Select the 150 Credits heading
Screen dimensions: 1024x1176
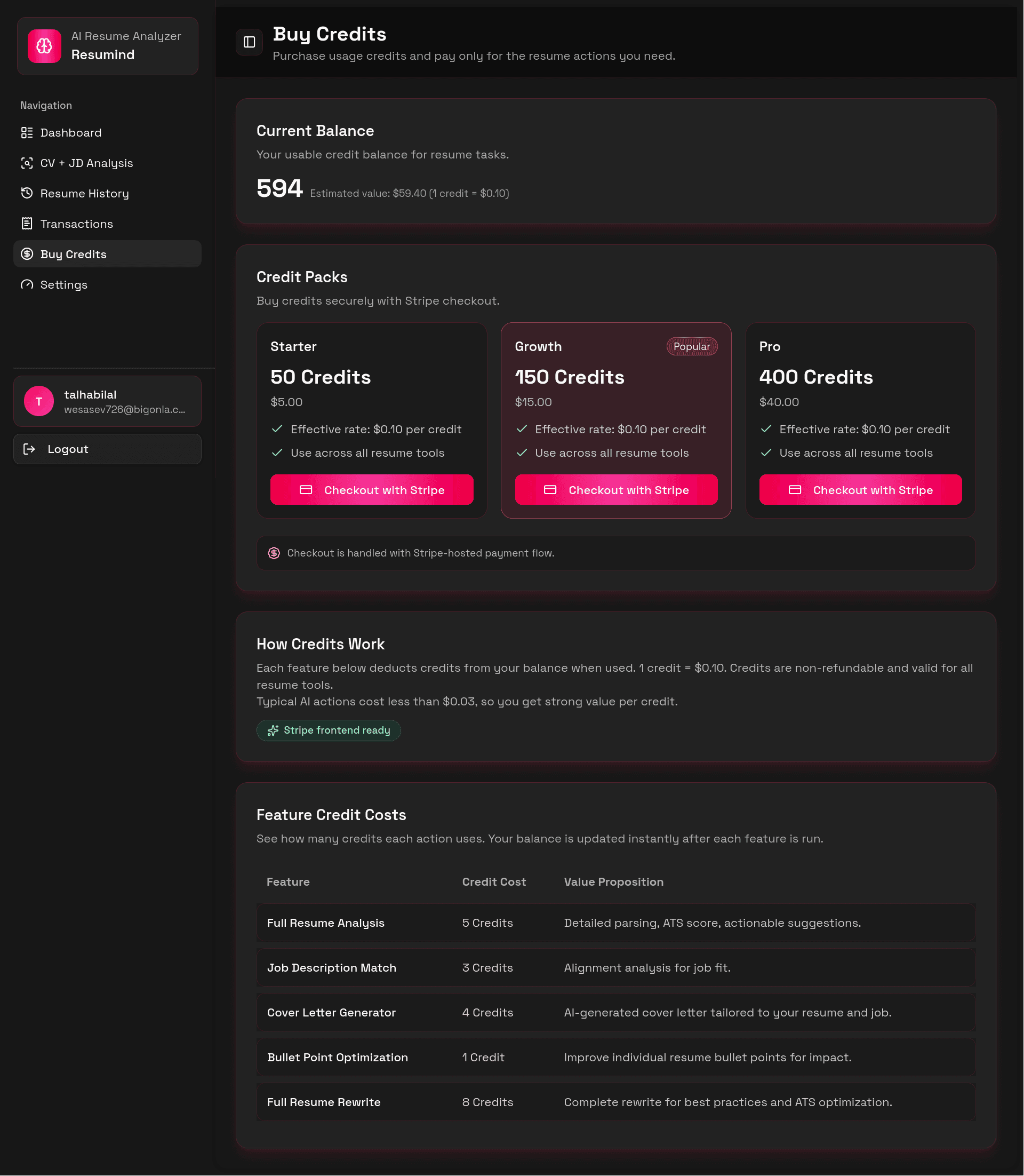click(x=570, y=377)
